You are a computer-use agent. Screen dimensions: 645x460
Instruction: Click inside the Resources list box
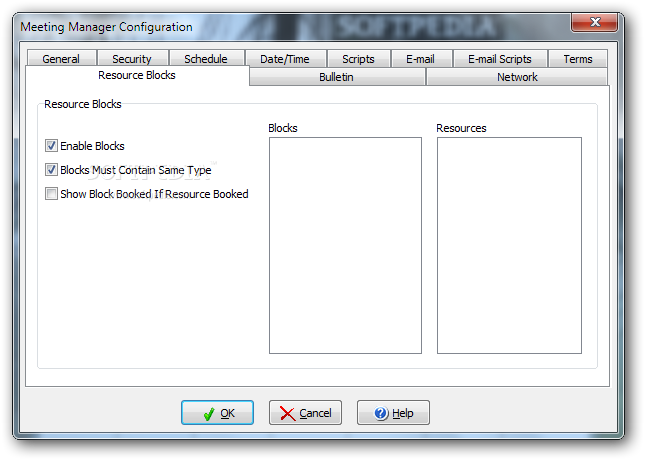[x=509, y=245]
